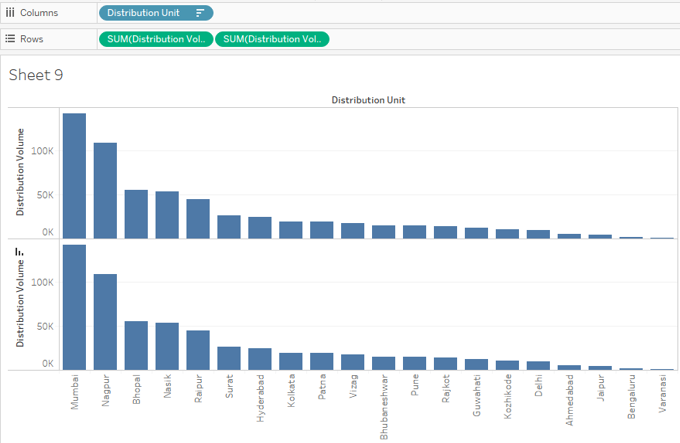Click the Rajkot axis label
The height and width of the screenshot is (443, 680).
[x=445, y=388]
